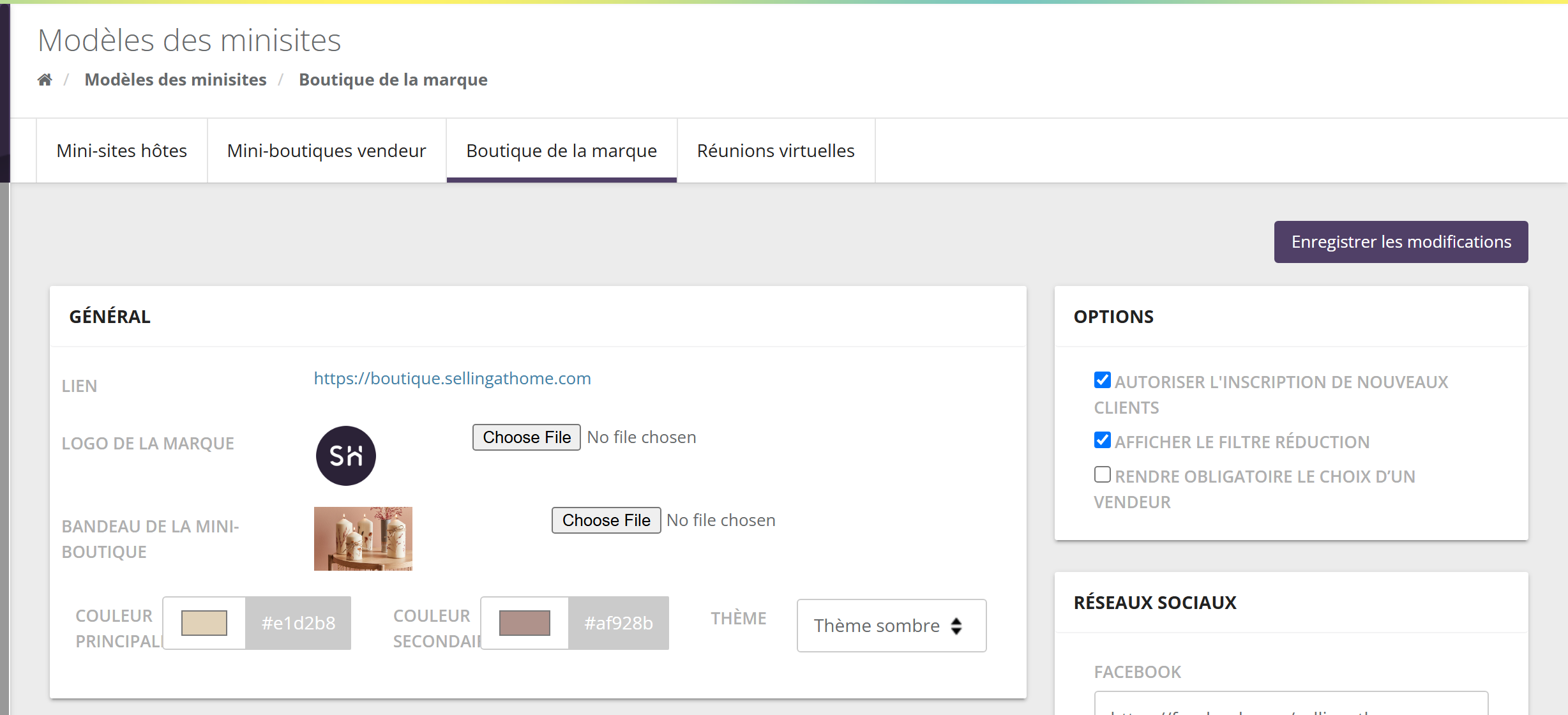Click the BANDEAU DE LA MINI-BOUTIQUE label

(151, 539)
